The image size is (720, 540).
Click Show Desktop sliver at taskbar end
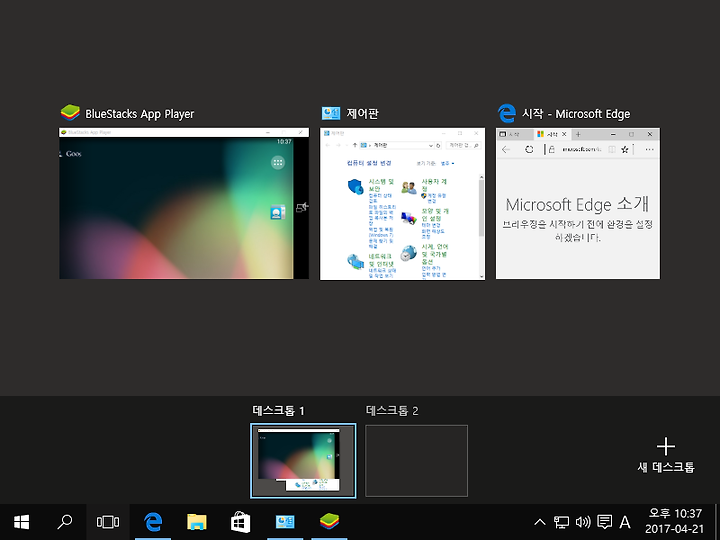(x=717, y=522)
